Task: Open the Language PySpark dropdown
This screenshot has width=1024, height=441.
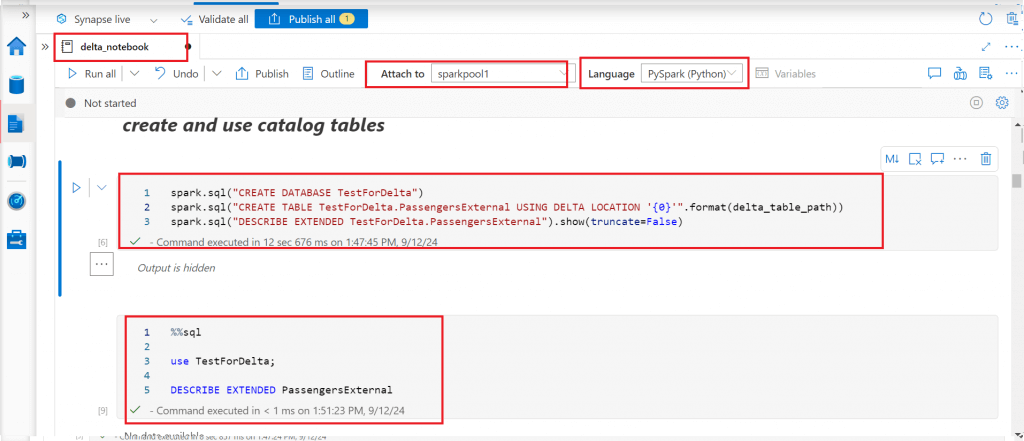Action: click(x=692, y=74)
